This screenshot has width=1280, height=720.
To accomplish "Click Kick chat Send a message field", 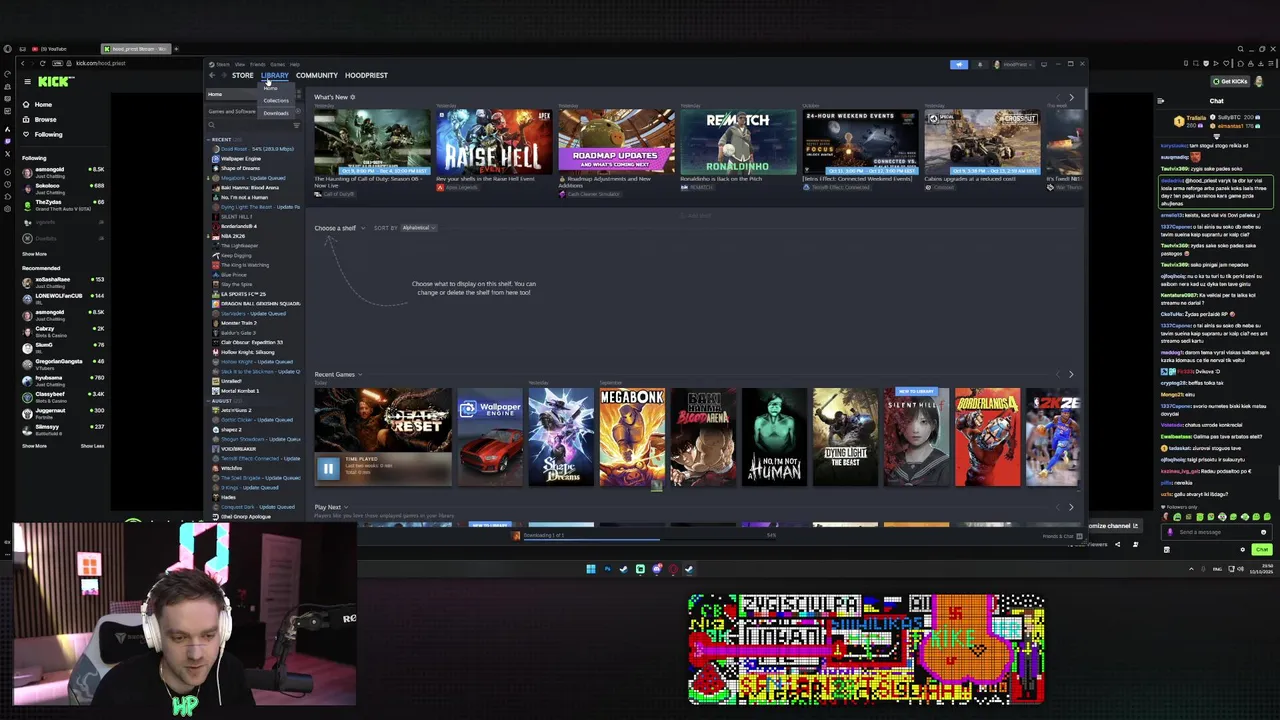I will point(1217,532).
